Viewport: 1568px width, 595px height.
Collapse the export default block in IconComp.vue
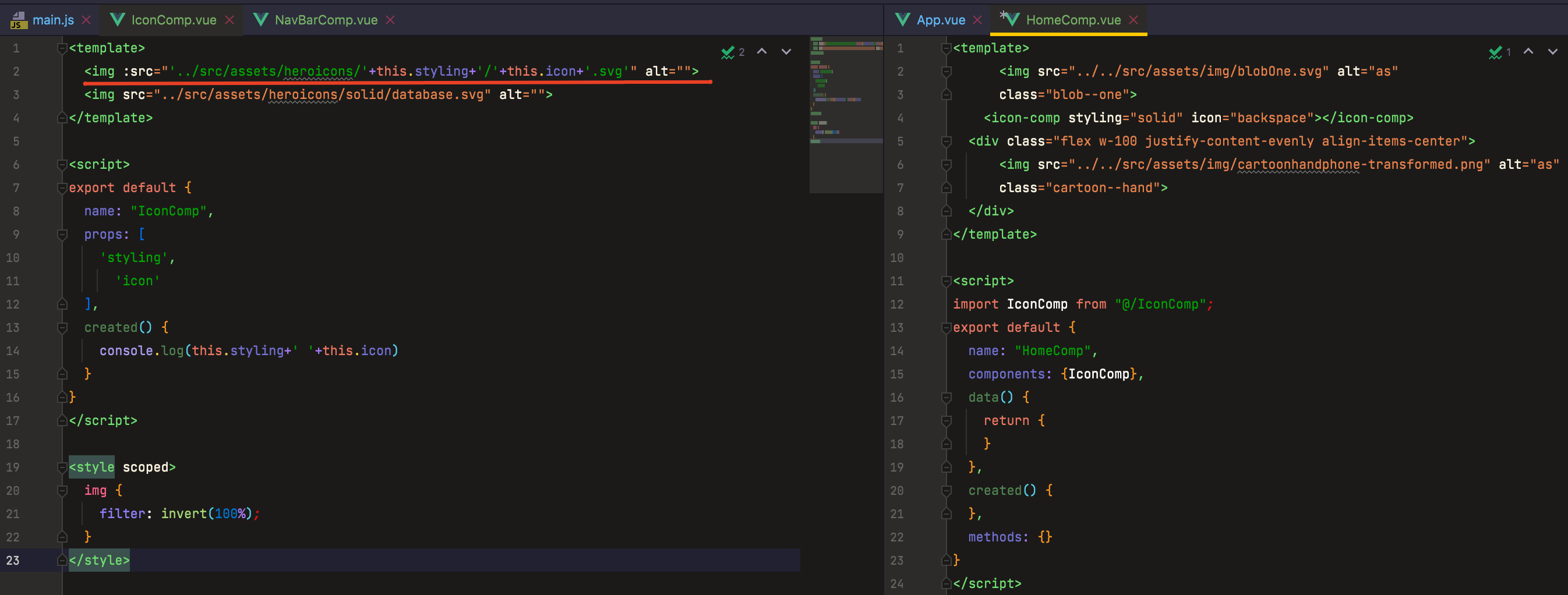[x=62, y=188]
